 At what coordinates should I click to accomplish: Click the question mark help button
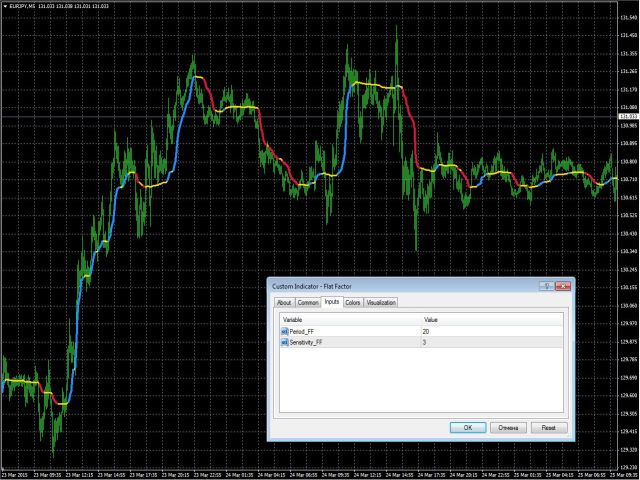[x=547, y=286]
